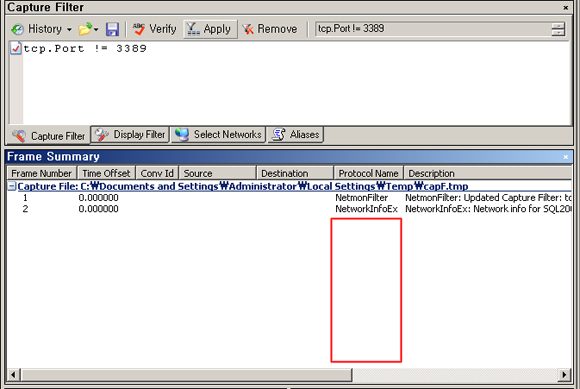Switch to the Display Filter tab
The width and height of the screenshot is (580, 389).
click(131, 135)
